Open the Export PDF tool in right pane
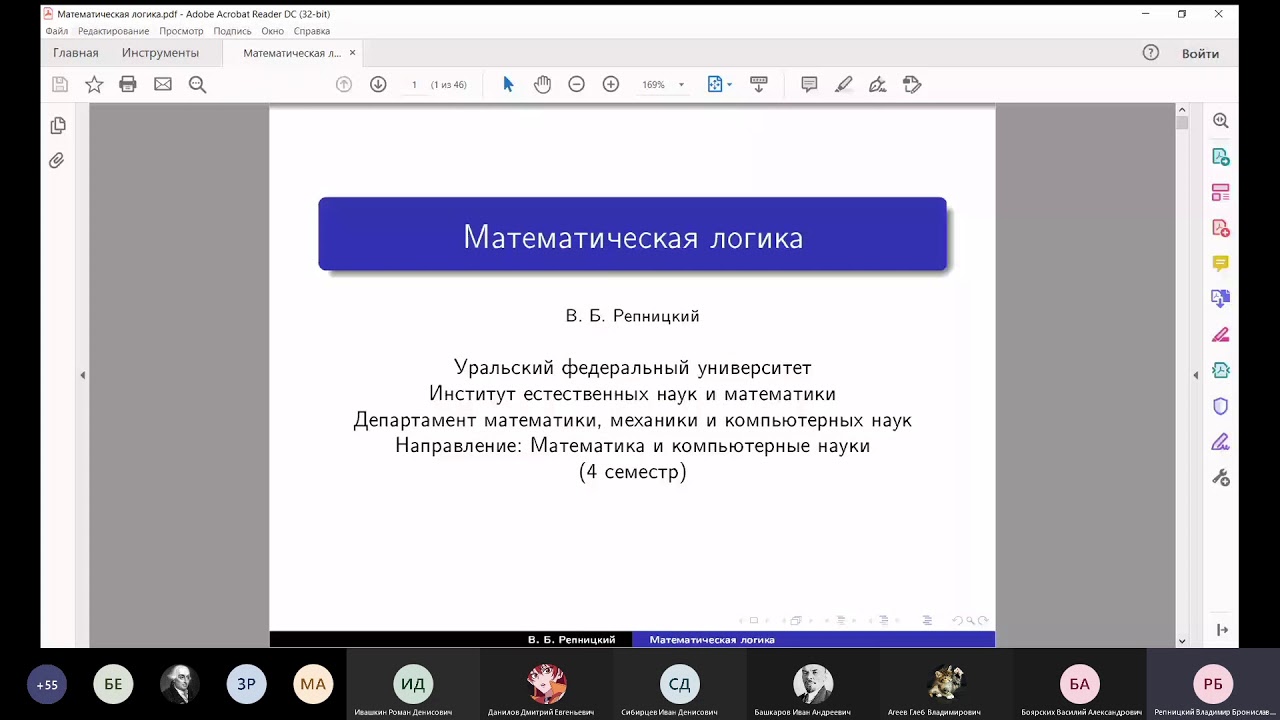1280x720 pixels. [1221, 157]
